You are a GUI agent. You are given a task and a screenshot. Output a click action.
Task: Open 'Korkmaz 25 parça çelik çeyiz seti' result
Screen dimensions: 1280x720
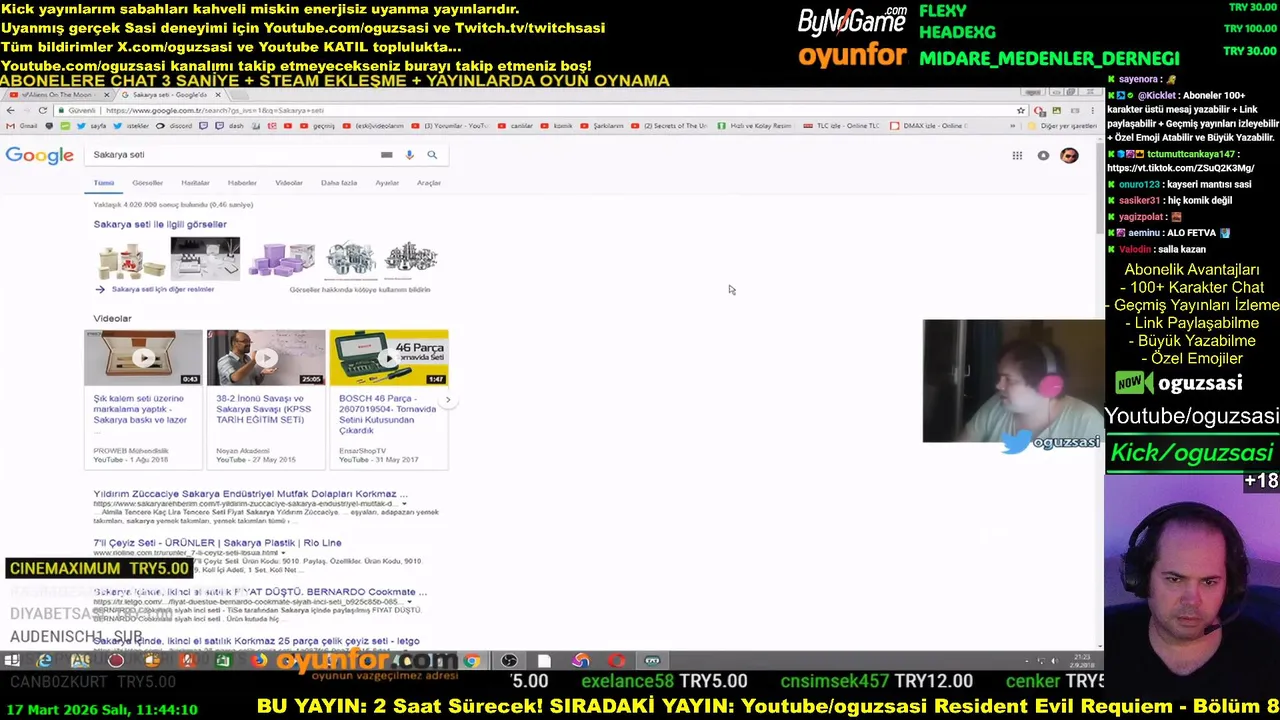pyautogui.click(x=256, y=641)
